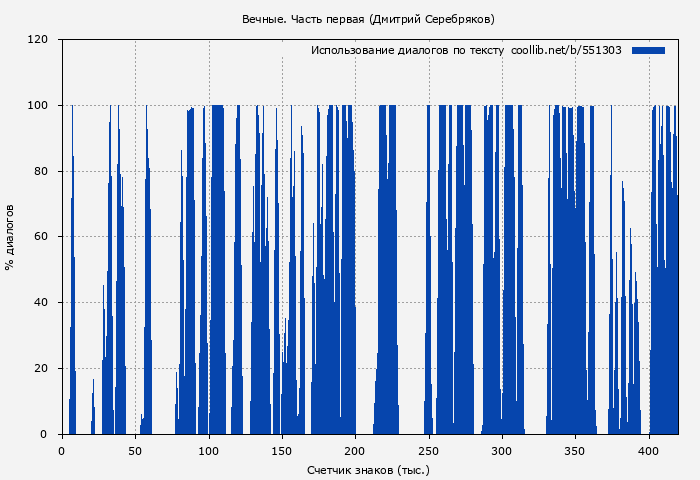Click the x-axis tick label 150
This screenshot has width=700, height=480.
(x=282, y=451)
